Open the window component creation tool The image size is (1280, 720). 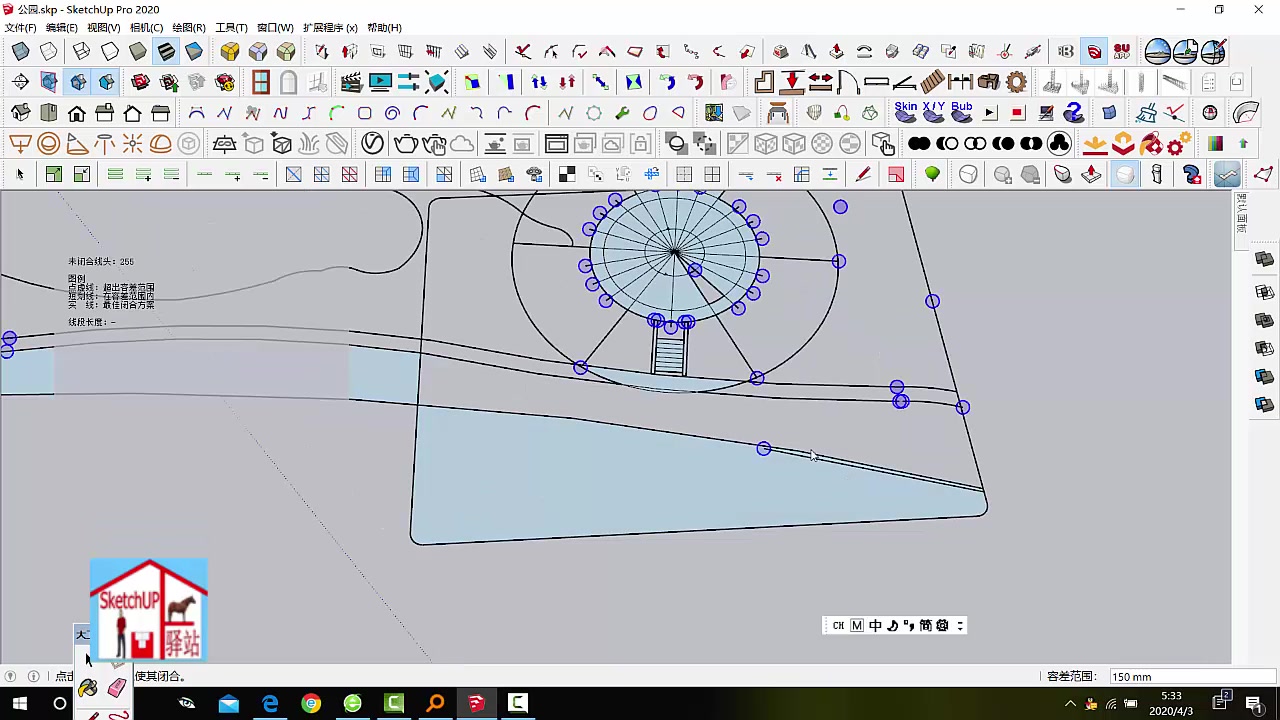pyautogui.click(x=258, y=80)
